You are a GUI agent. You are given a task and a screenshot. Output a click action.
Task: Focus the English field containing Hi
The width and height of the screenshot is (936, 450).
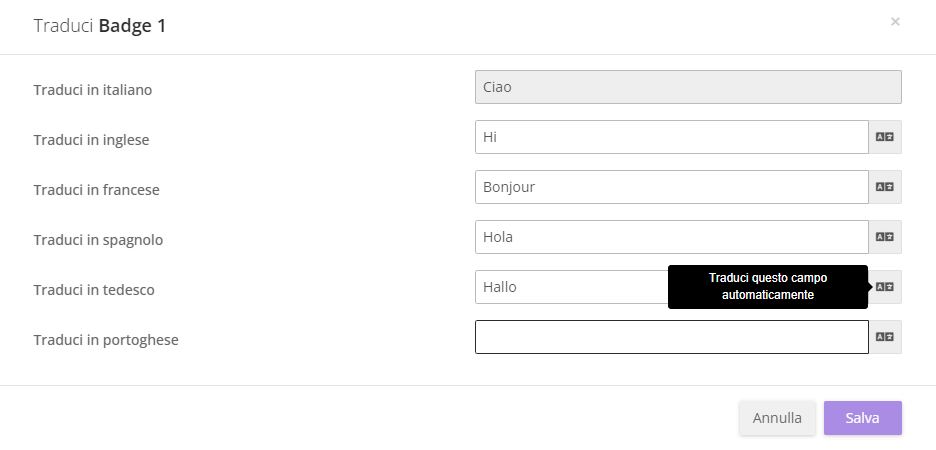point(671,137)
